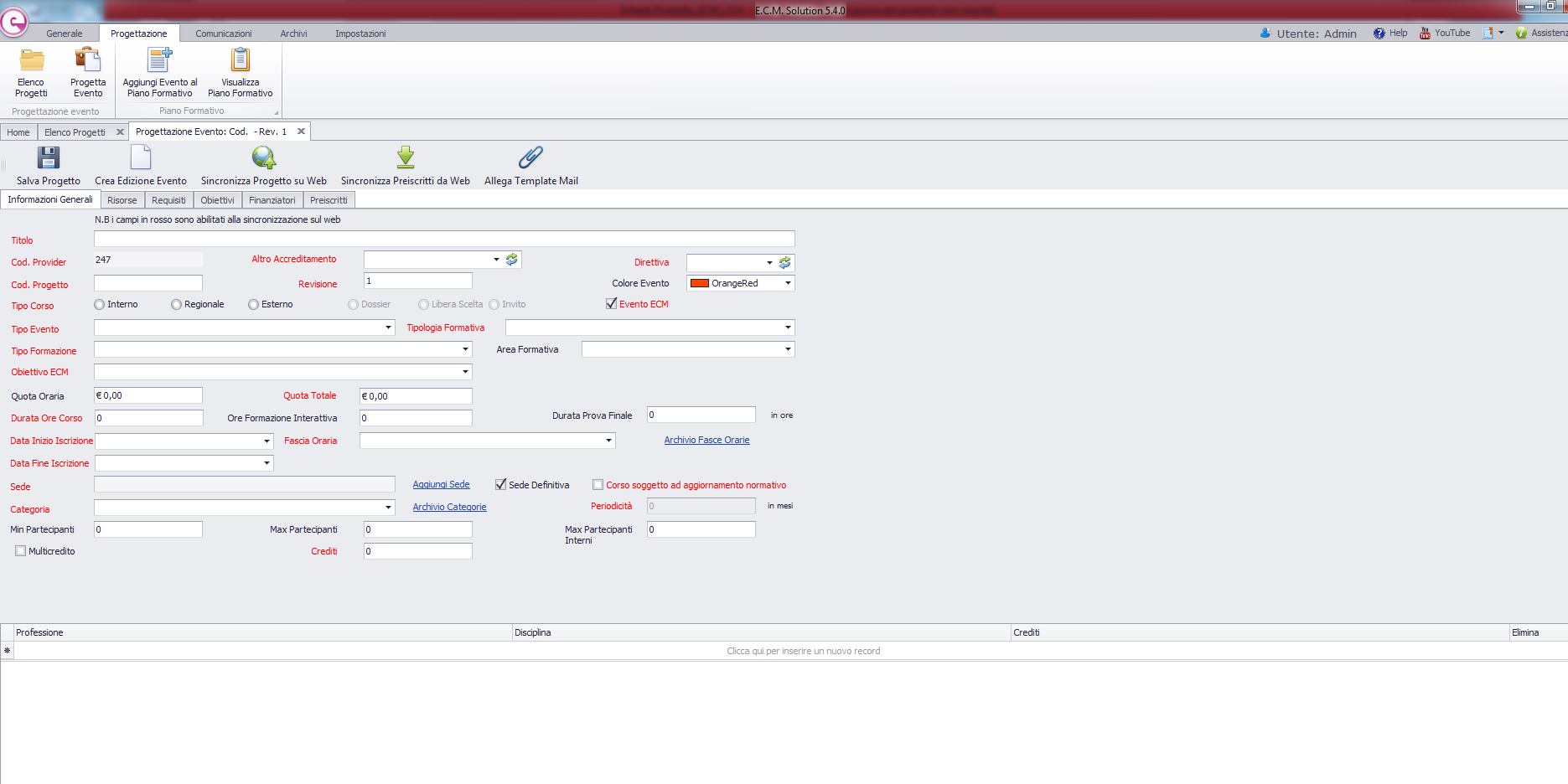
Task: Save project with Salva Progetto floppy icon
Action: click(49, 157)
